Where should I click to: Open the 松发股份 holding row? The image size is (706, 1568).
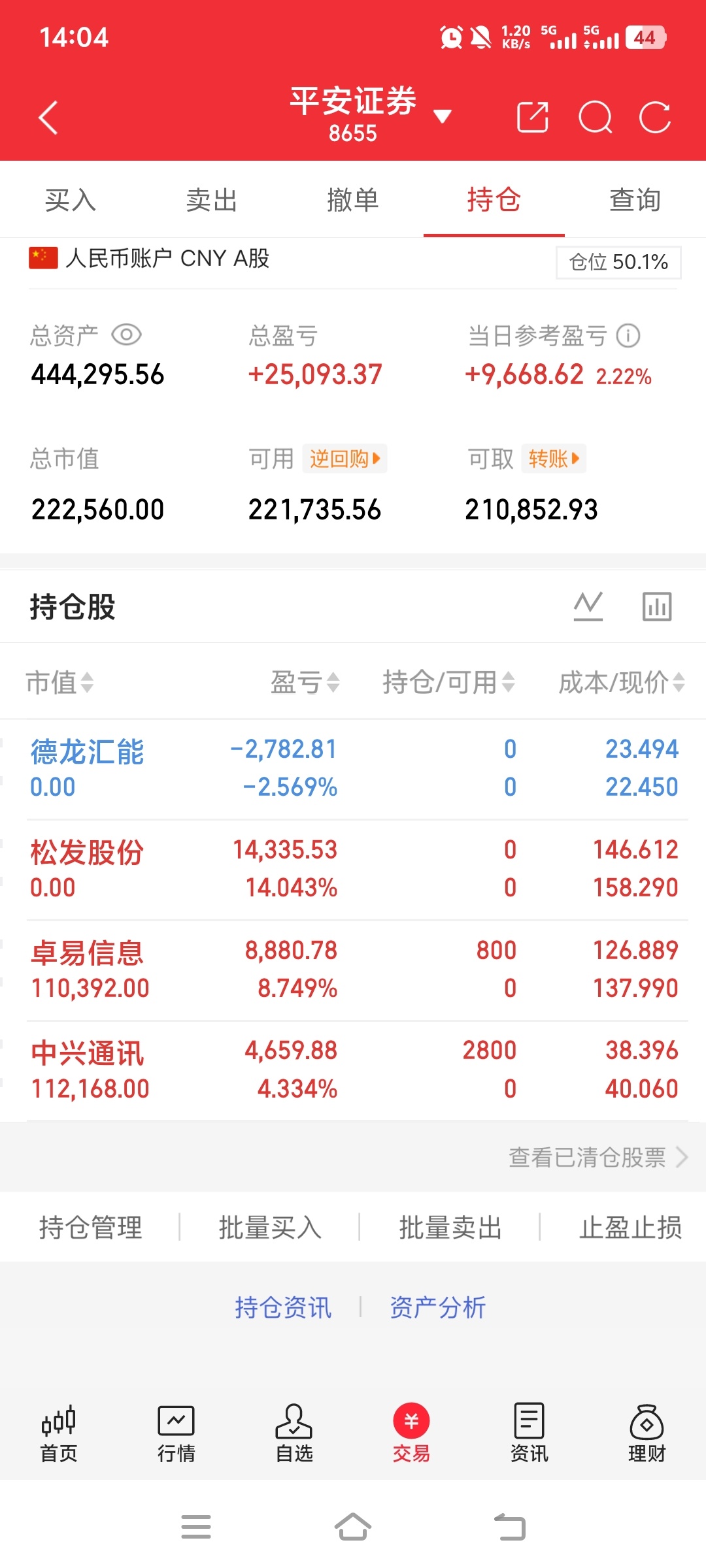click(353, 869)
